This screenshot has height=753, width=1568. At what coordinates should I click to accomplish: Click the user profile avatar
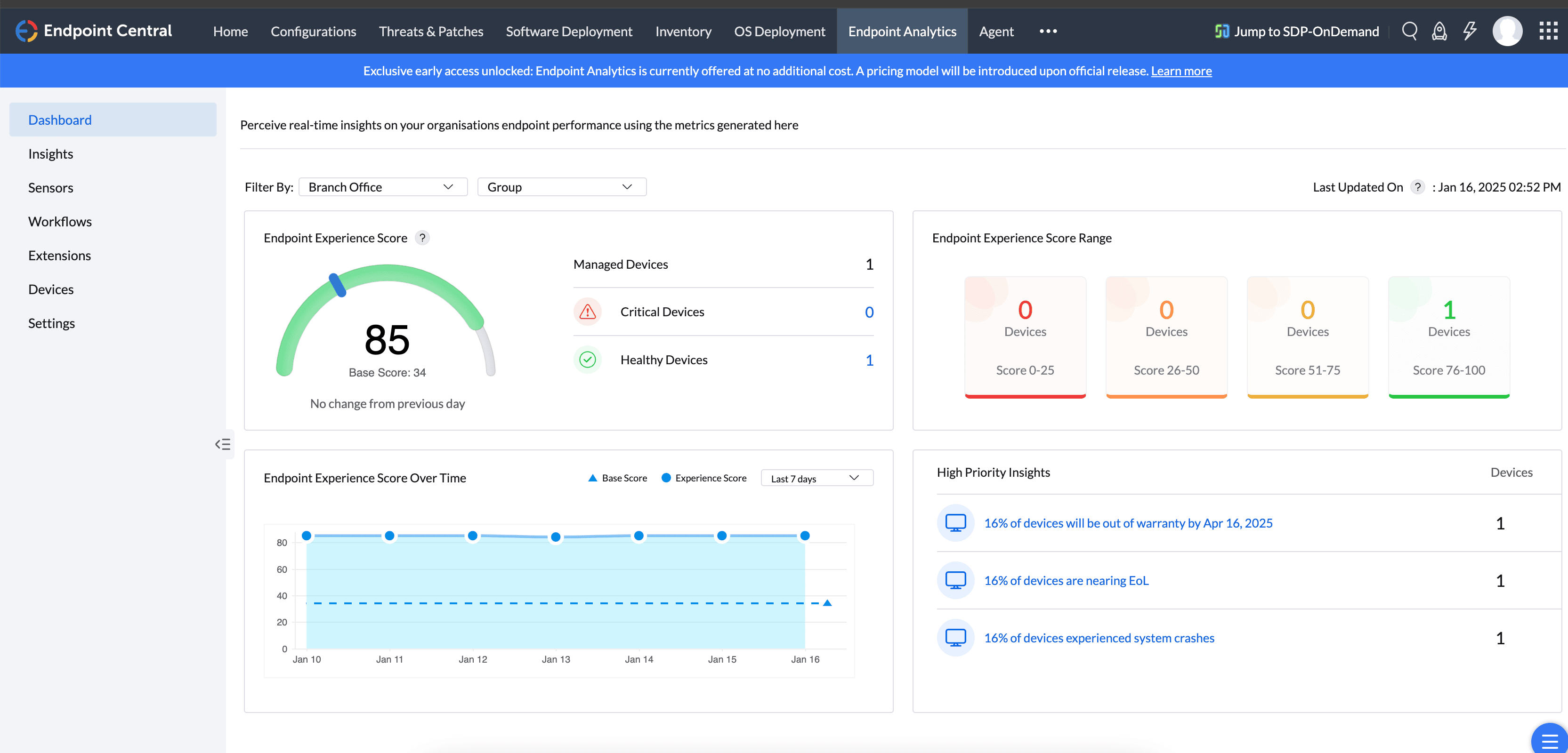(x=1507, y=31)
